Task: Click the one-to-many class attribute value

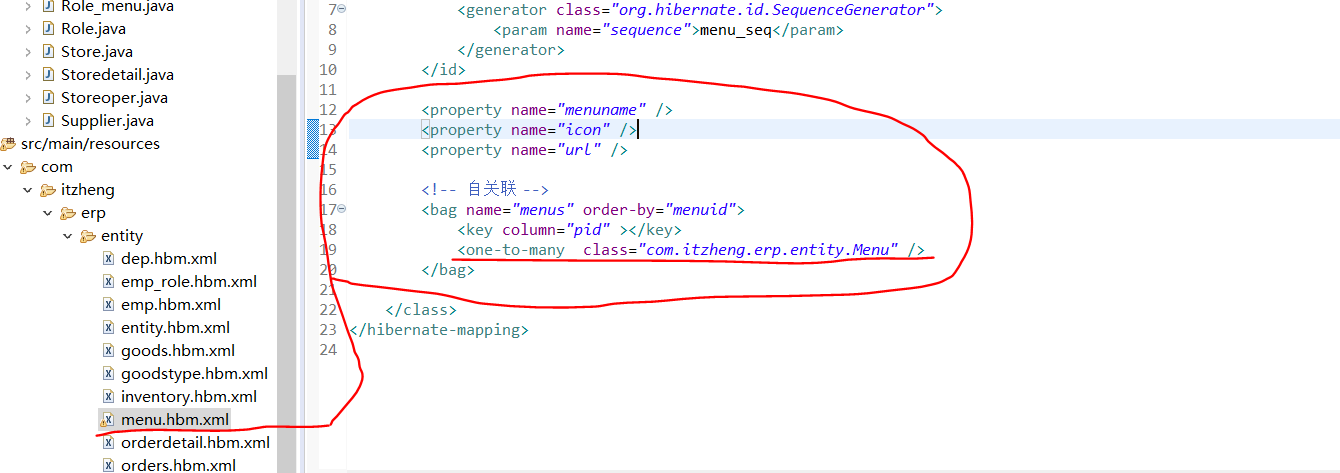Action: (767, 250)
